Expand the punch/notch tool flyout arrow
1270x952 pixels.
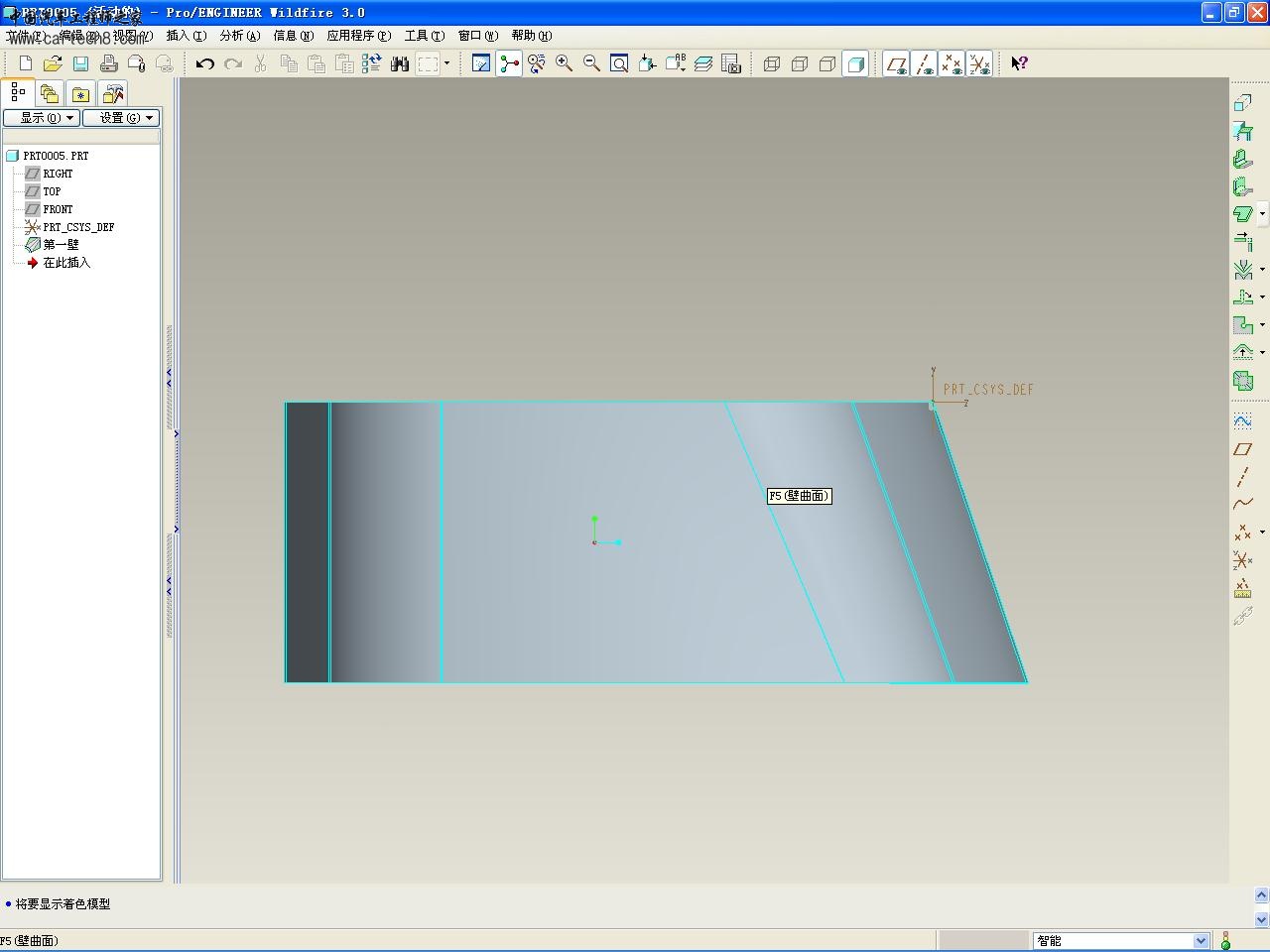1262,324
